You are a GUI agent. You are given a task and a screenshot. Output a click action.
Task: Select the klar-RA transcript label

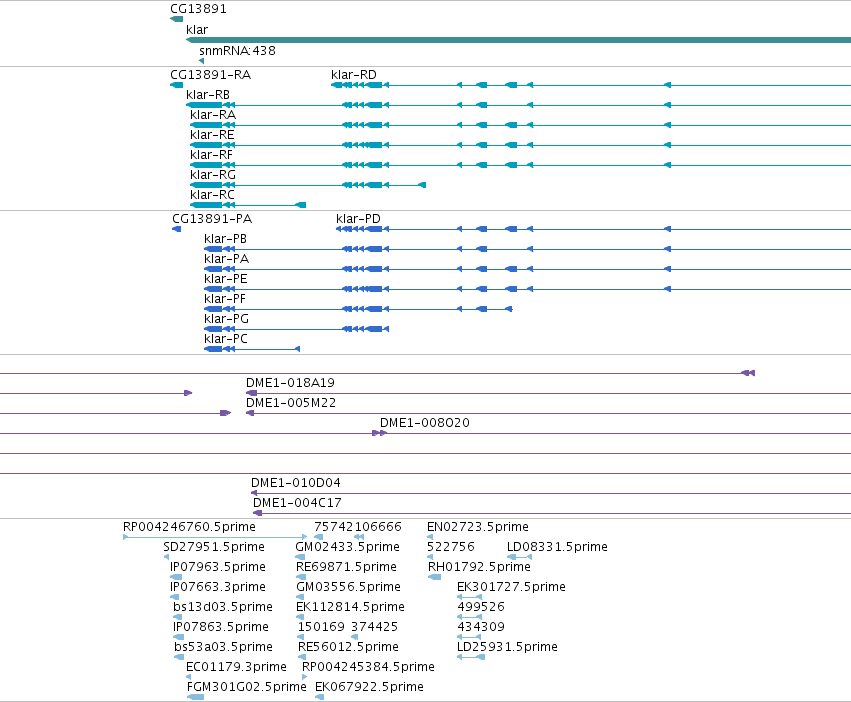213,115
